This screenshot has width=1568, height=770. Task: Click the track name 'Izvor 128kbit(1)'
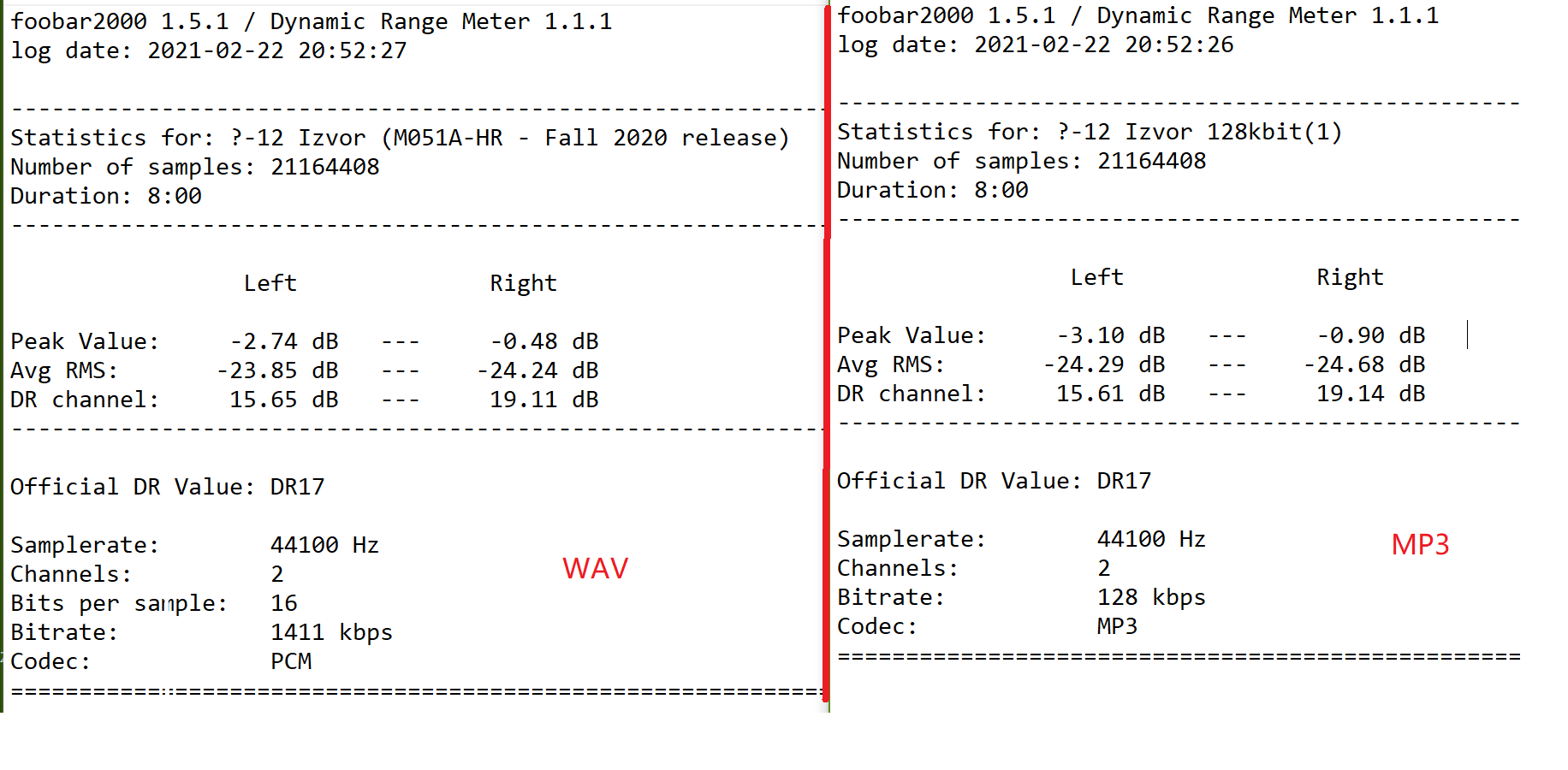point(1233,132)
